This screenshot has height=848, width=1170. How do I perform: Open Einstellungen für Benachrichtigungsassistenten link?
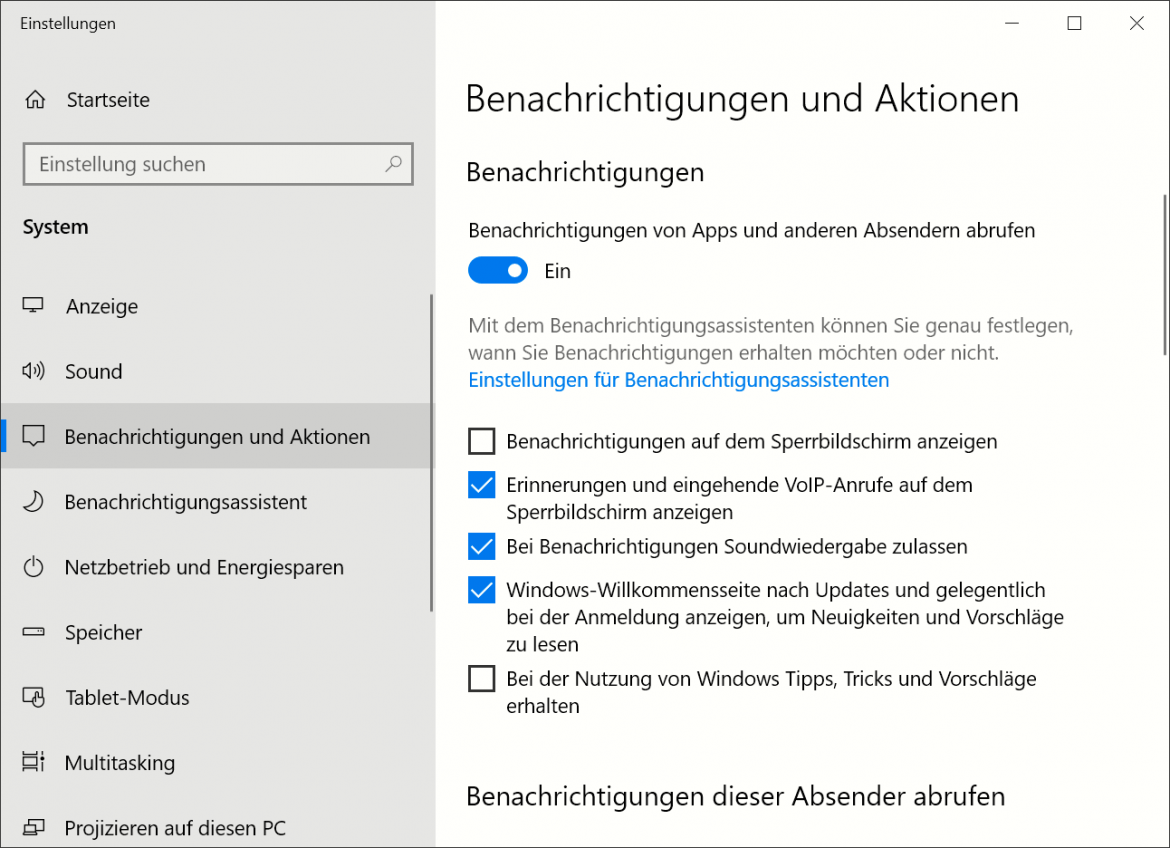[x=678, y=380]
